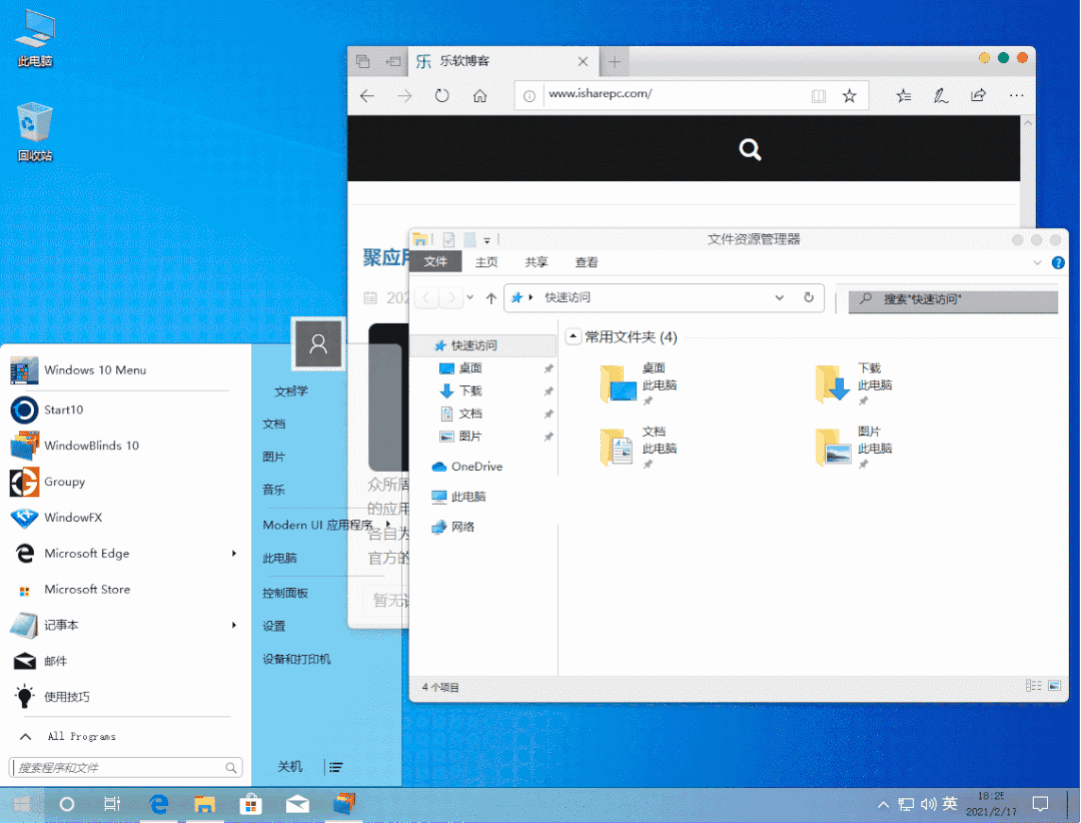
Task: Toggle reading view in browser address bar
Action: tap(818, 96)
